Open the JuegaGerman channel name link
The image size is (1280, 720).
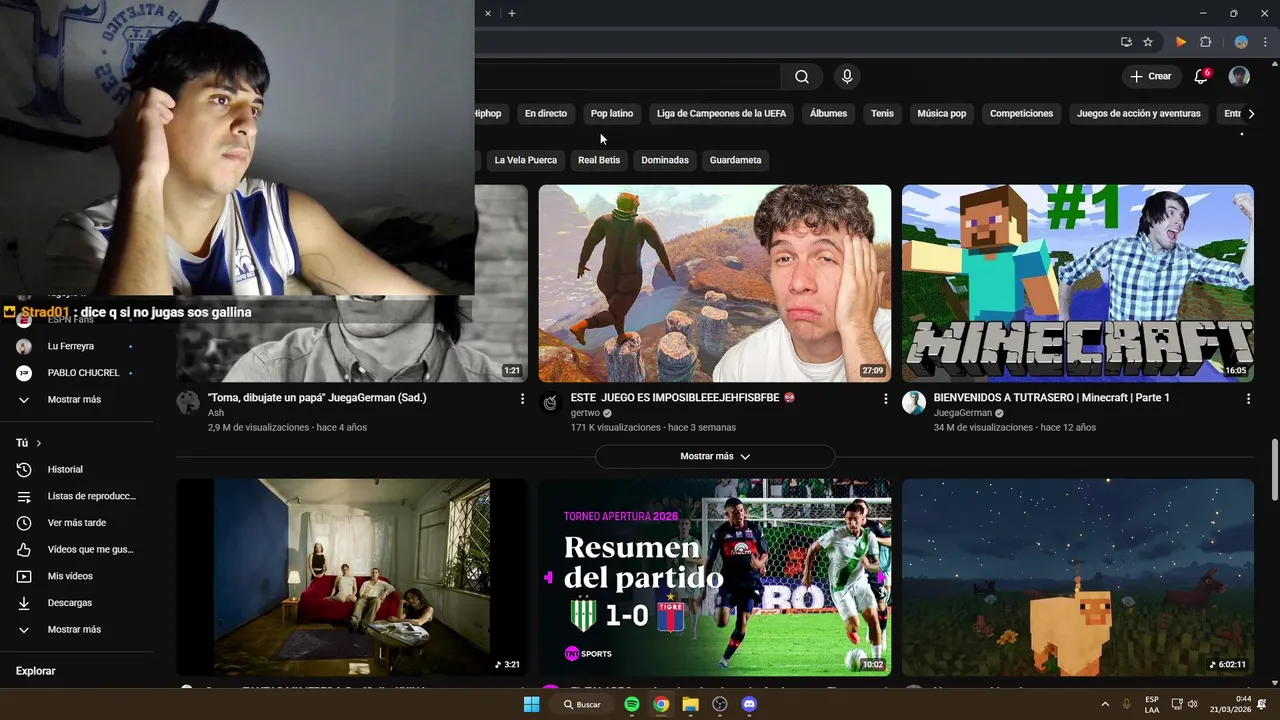(x=962, y=413)
